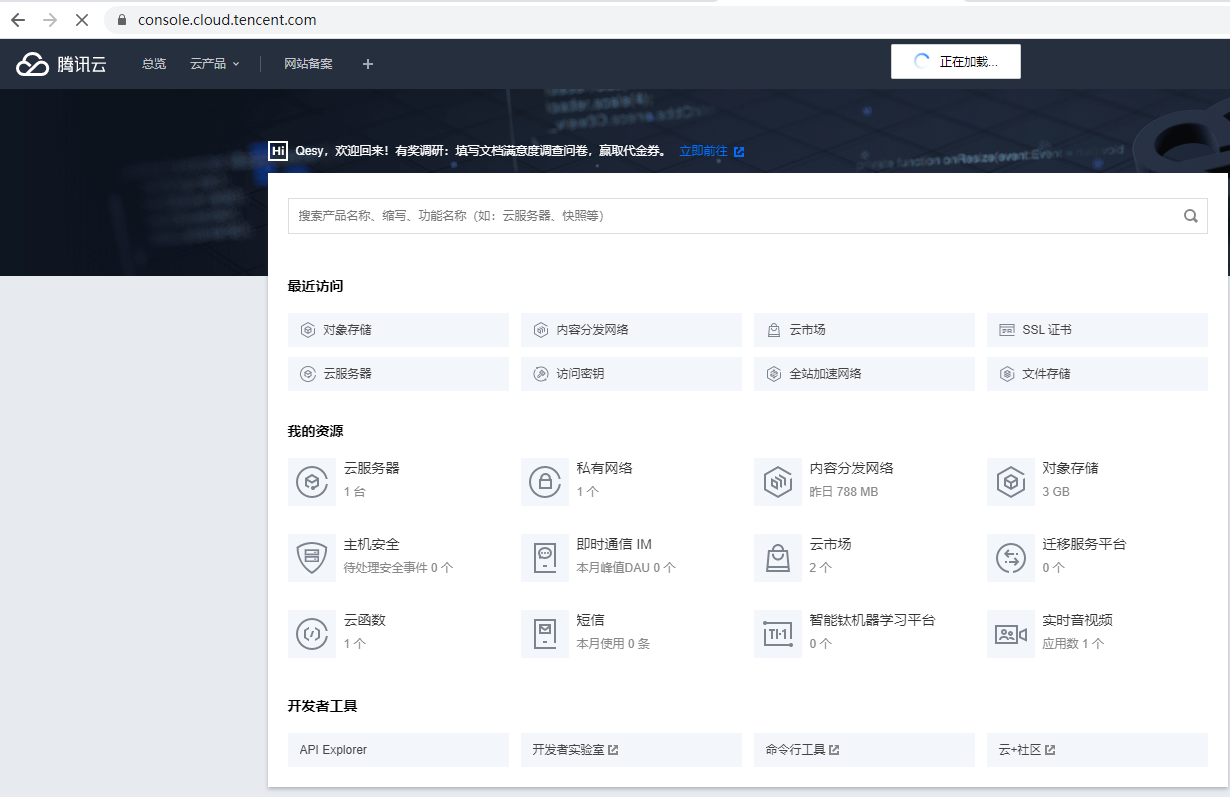The image size is (1230, 797).
Task: Click browser forward arrow button
Action: tap(50, 20)
